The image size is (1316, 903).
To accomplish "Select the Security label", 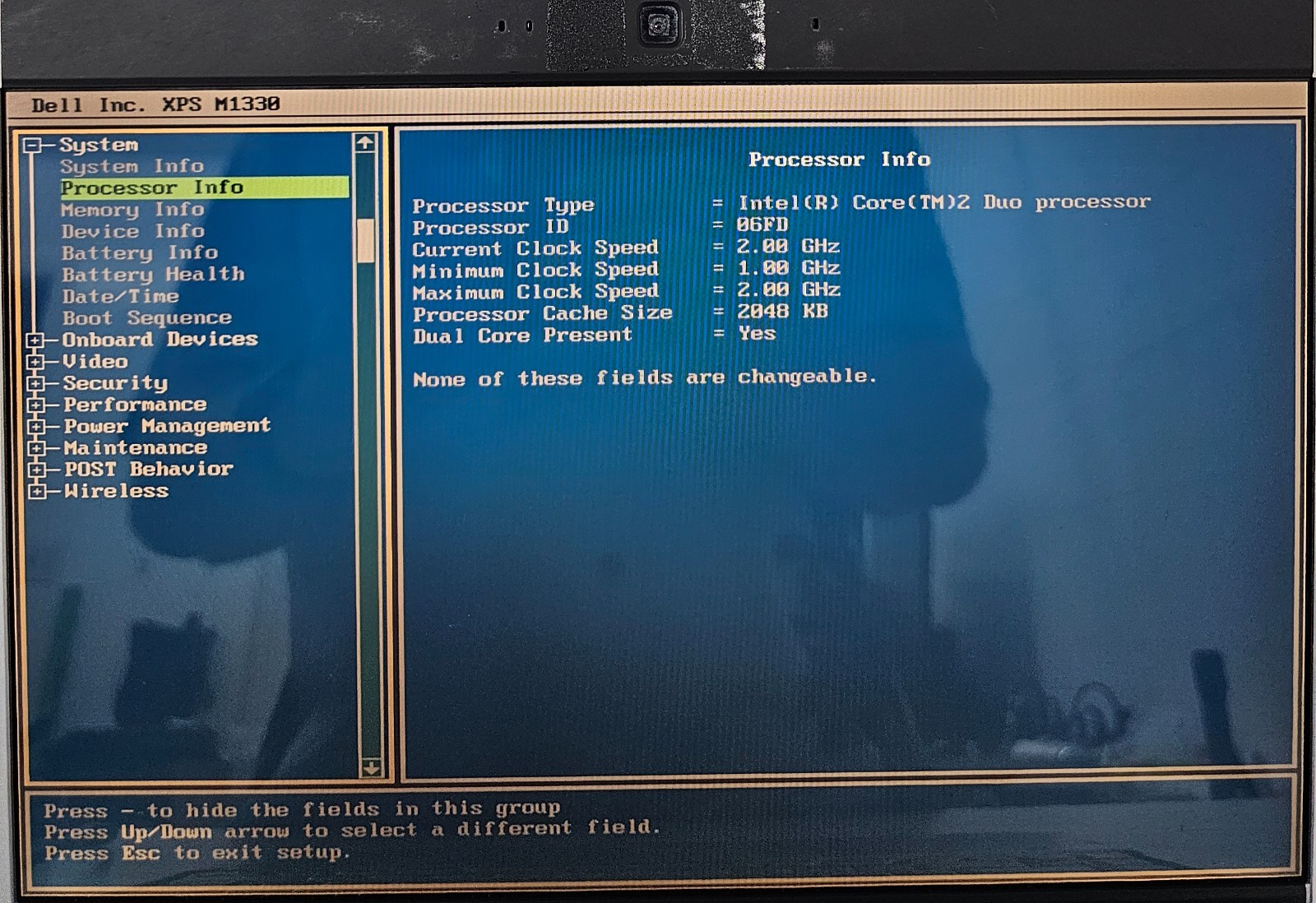I will [115, 383].
